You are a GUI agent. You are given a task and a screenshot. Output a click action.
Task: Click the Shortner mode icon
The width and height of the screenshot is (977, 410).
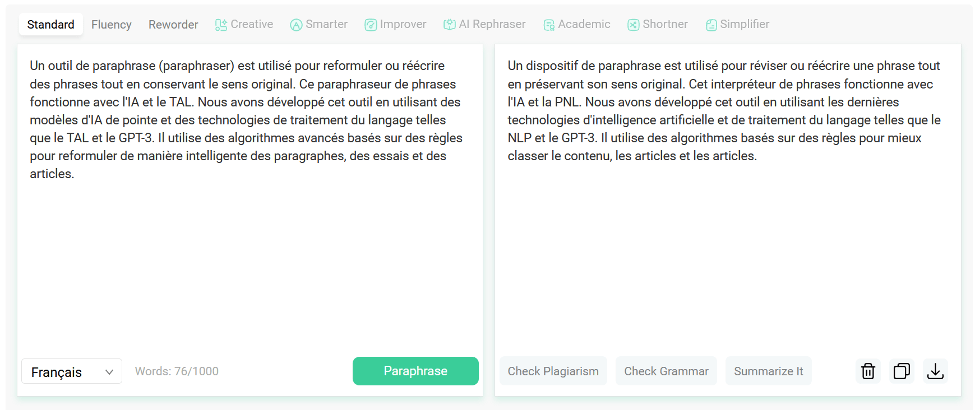[633, 25]
